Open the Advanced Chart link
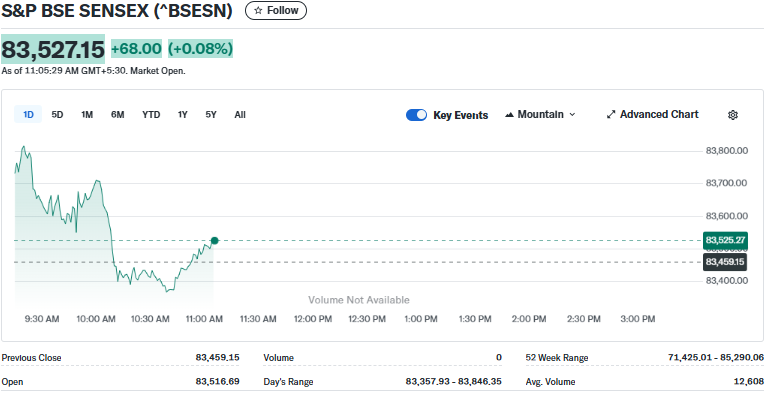The width and height of the screenshot is (767, 396). (653, 114)
